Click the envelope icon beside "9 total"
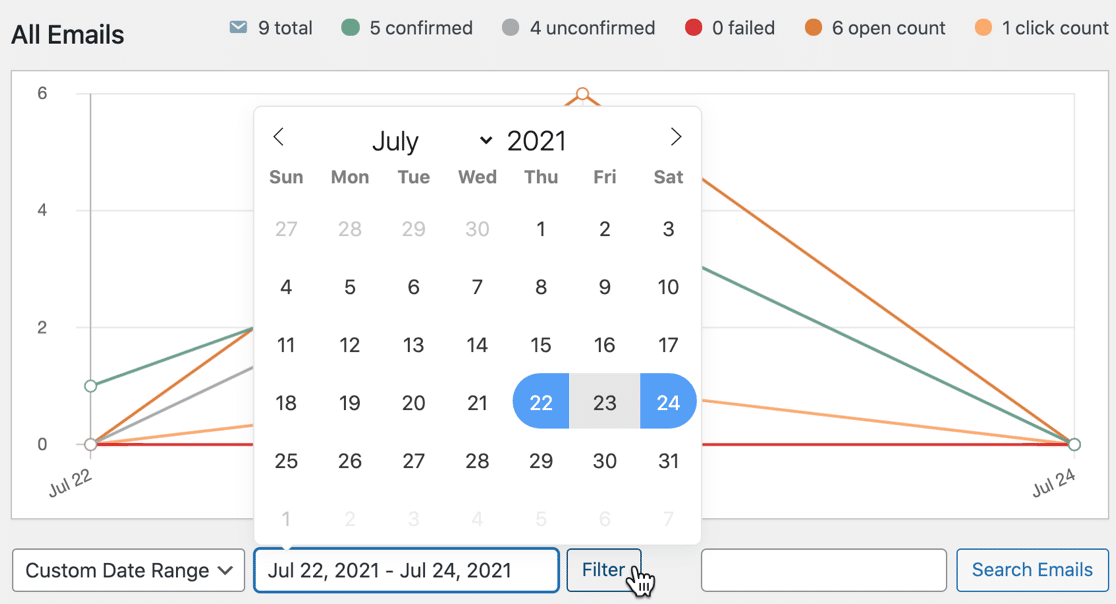The height and width of the screenshot is (604, 1116). pos(238,28)
